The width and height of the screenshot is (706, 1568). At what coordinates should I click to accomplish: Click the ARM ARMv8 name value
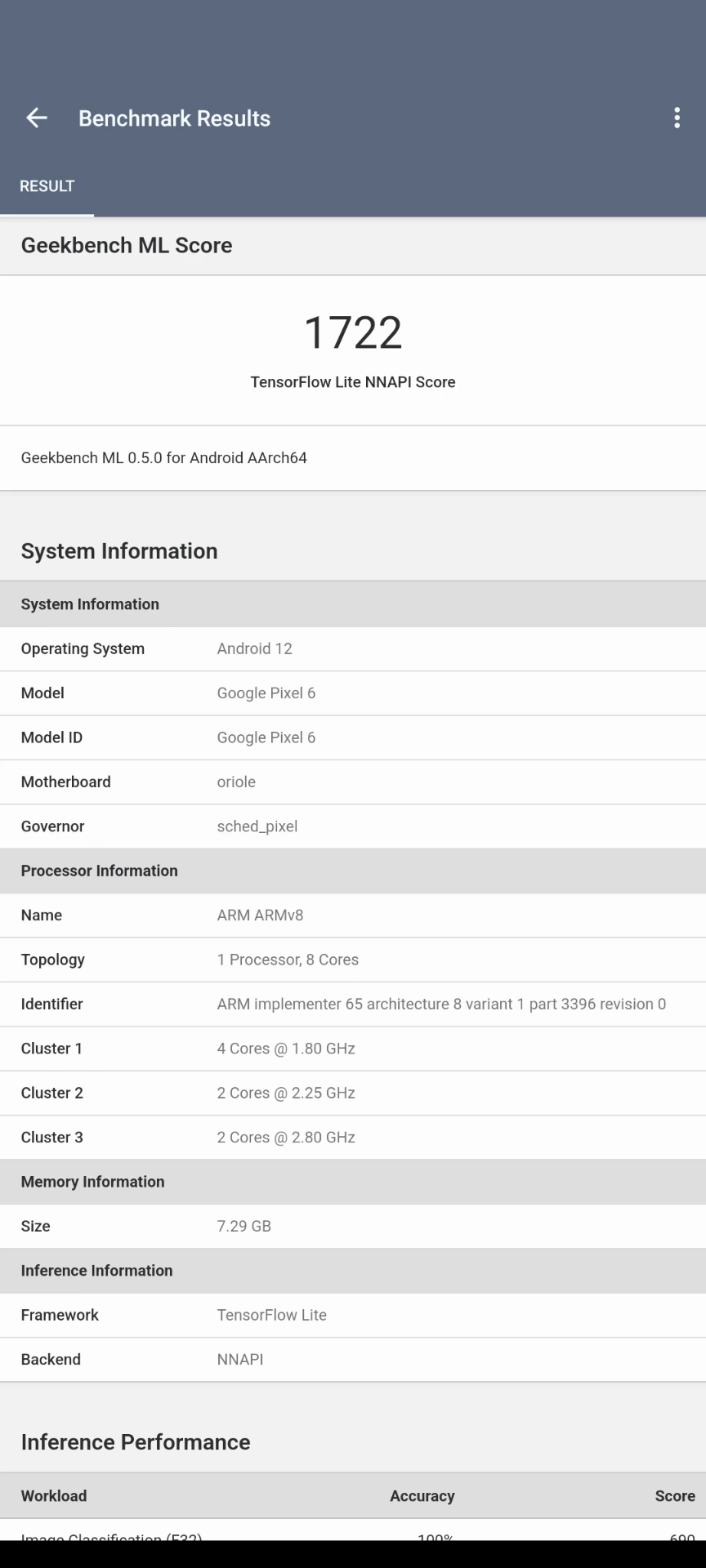[260, 915]
